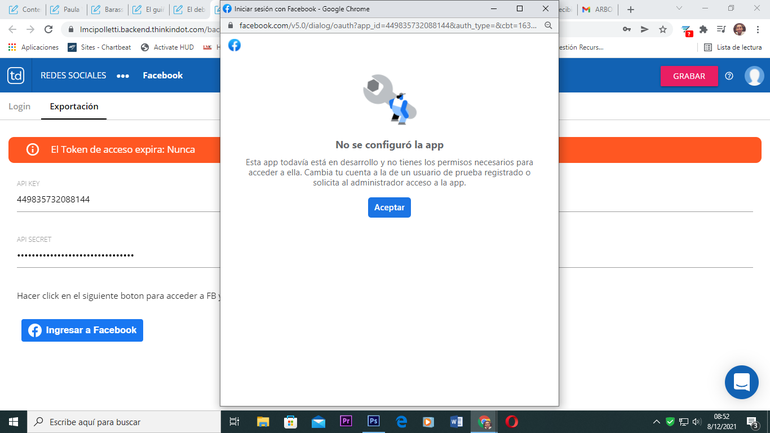The width and height of the screenshot is (770, 433).
Task: Open Chrome three-dot menu
Action: click(x=758, y=29)
